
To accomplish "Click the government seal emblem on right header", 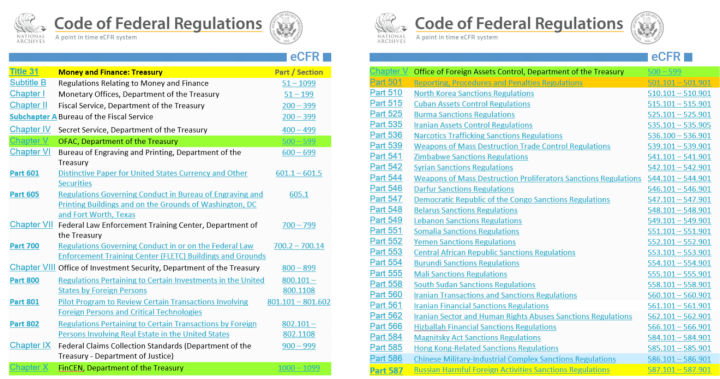I will [647, 28].
